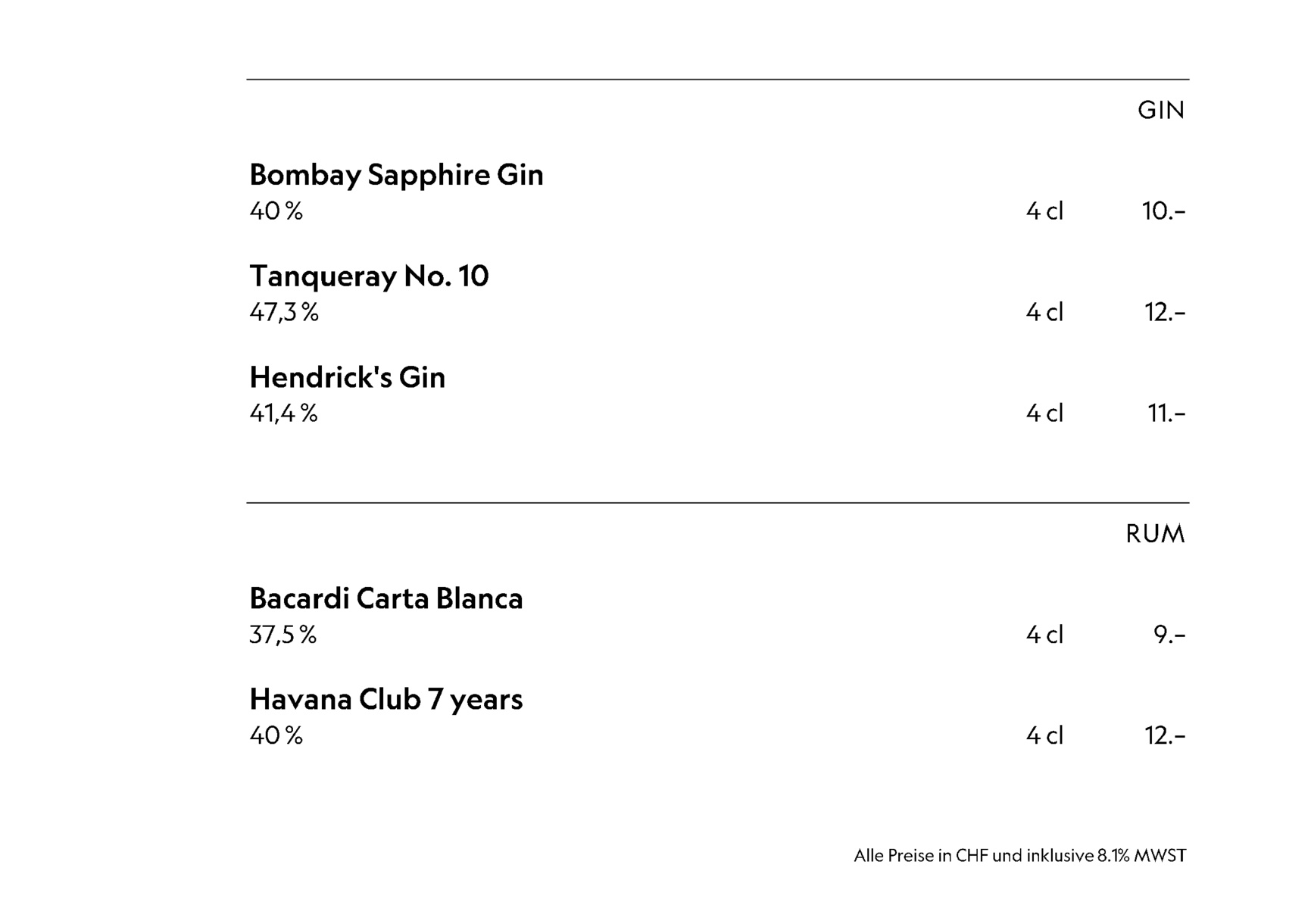1311x924 pixels.
Task: Select the Bombay Sapphire Gin title
Action: 396,175
